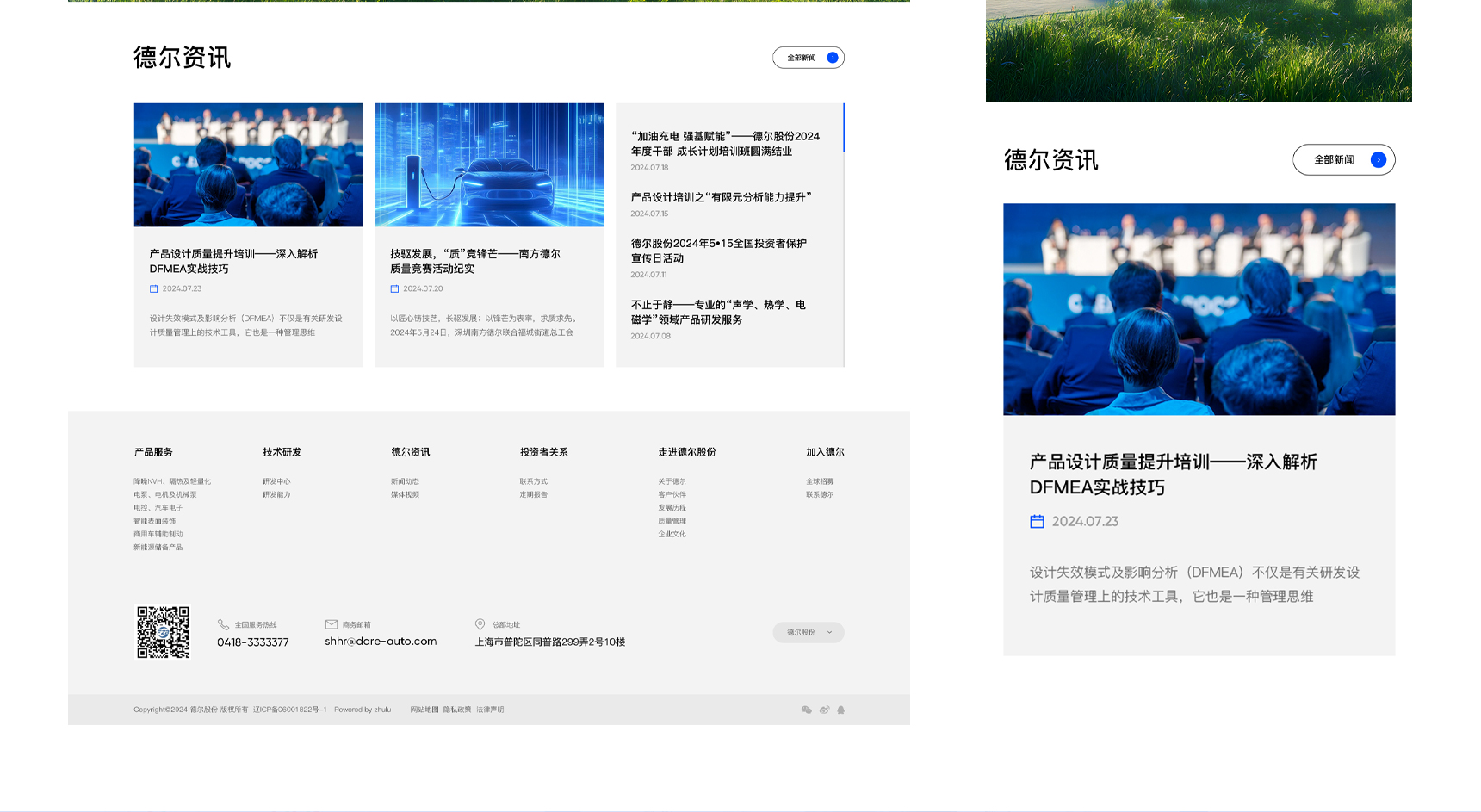Open footer link 新闻动态
The image size is (1481, 812).
(x=405, y=481)
